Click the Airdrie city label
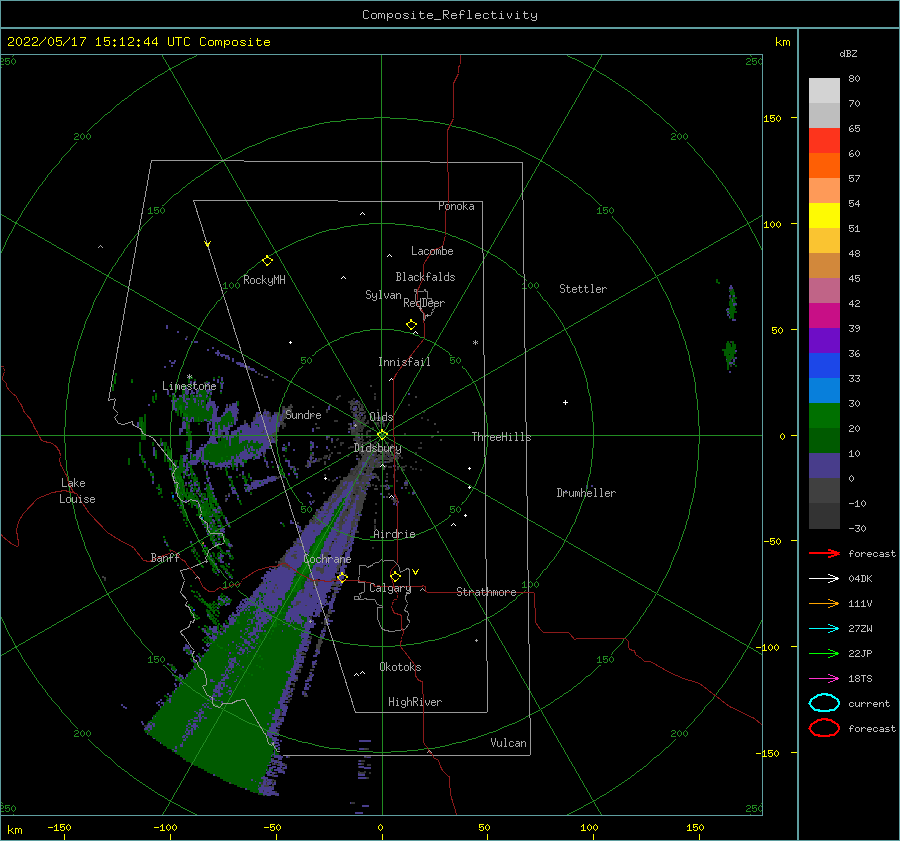Image resolution: width=900 pixels, height=841 pixels. 394,534
